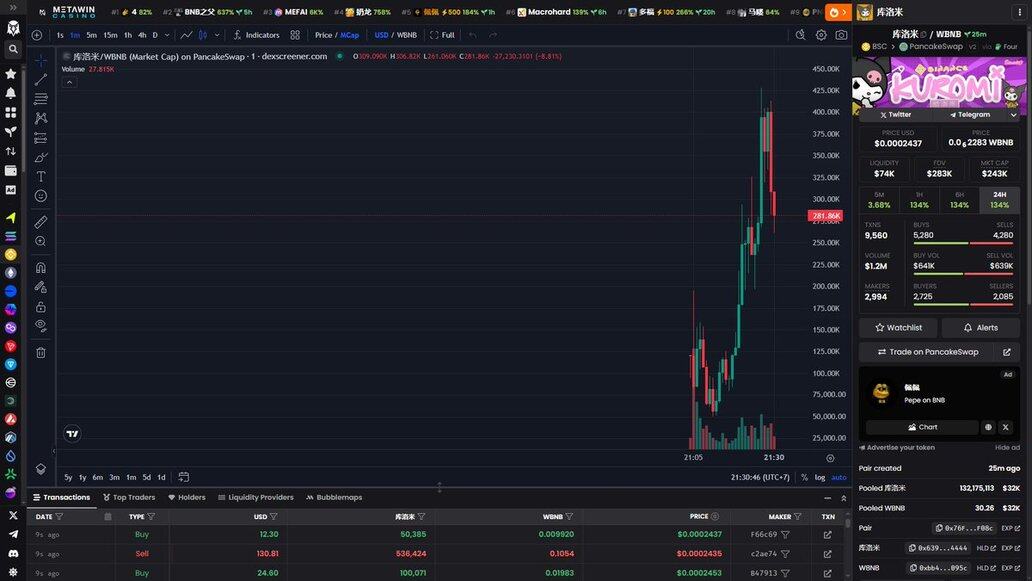The width and height of the screenshot is (1032, 581).
Task: Open the watchlist star in left sidebar
Action: [11, 74]
